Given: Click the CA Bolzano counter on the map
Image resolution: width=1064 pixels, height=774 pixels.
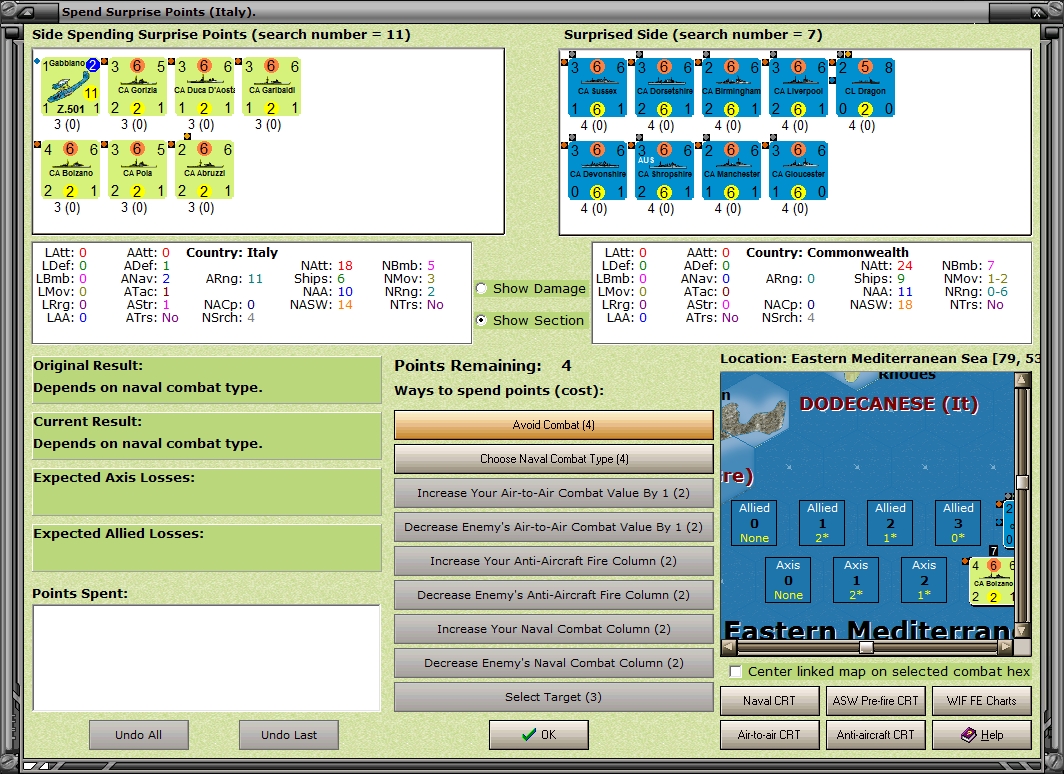Looking at the screenshot, I should (x=991, y=581).
